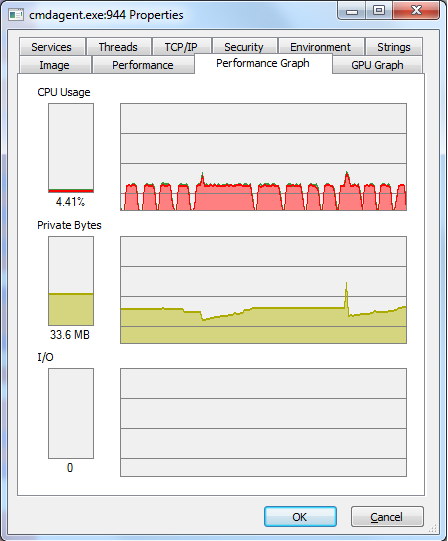Switch to the Strings tab
The width and height of the screenshot is (448, 541).
click(394, 47)
